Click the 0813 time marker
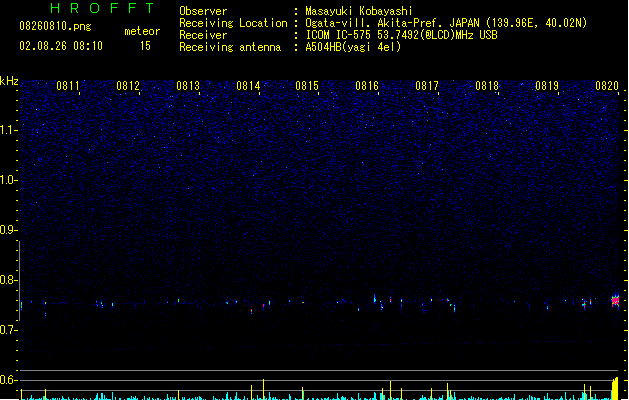 point(188,86)
